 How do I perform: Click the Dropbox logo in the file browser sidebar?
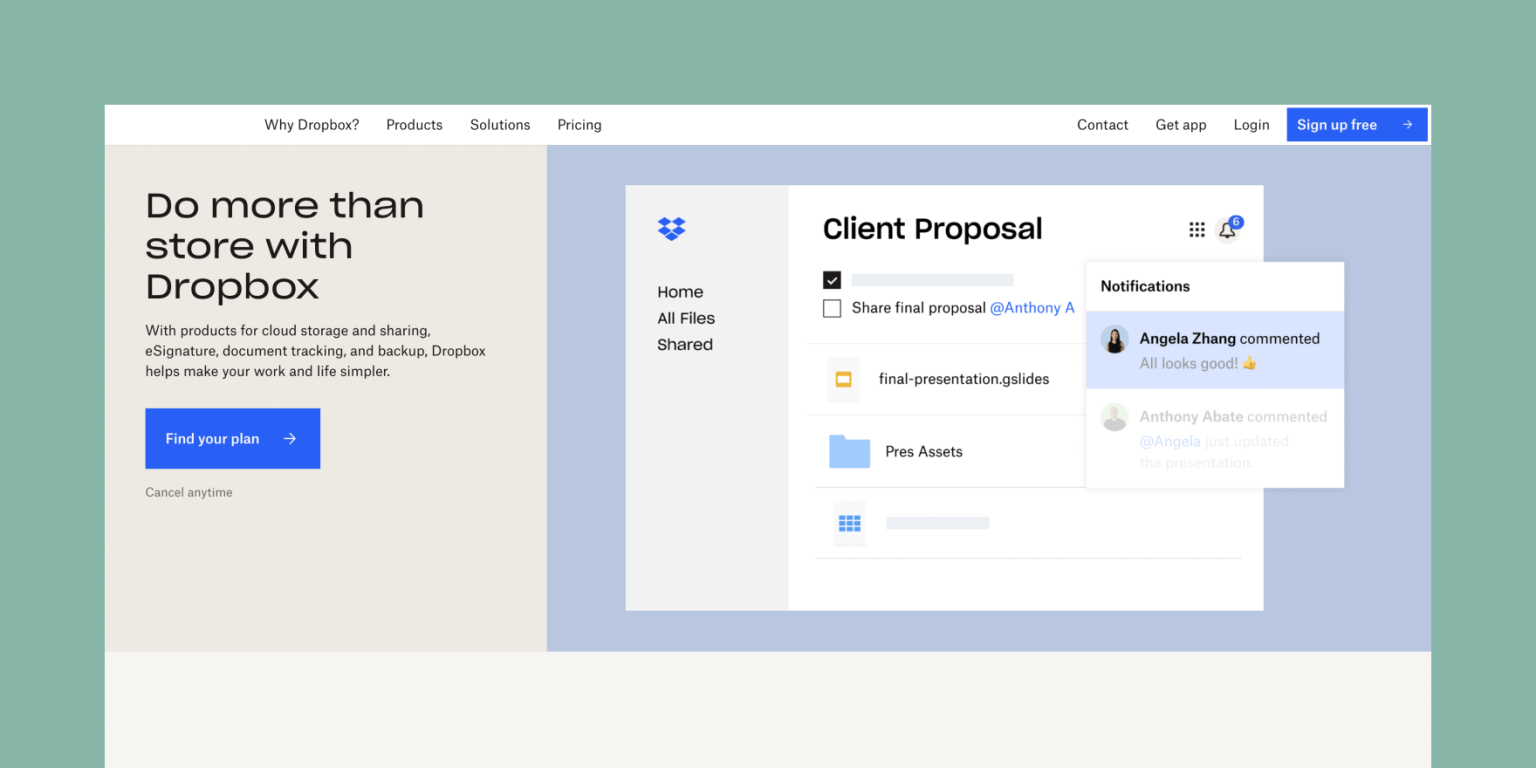671,229
